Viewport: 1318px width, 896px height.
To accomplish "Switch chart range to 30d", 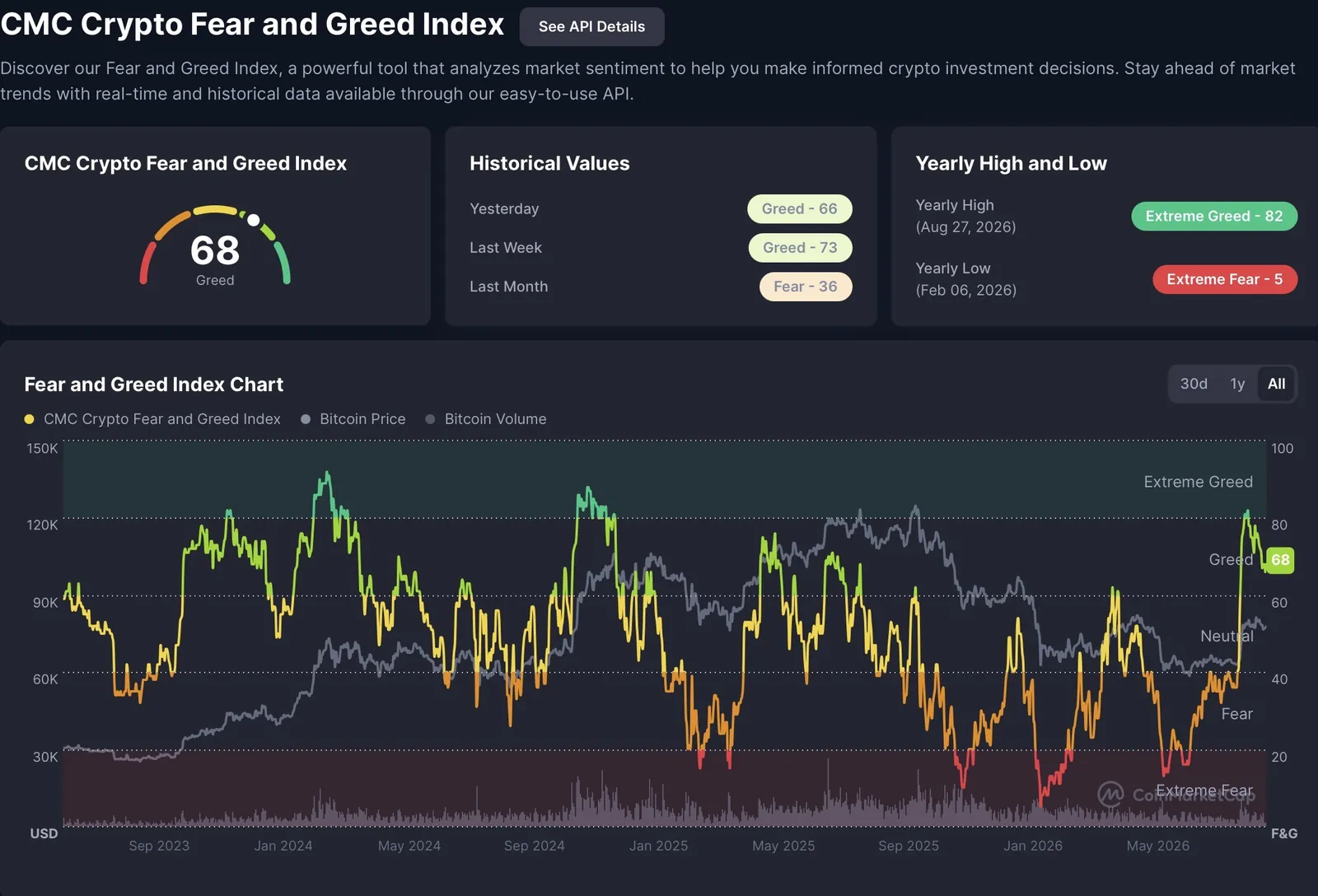I will point(1194,384).
